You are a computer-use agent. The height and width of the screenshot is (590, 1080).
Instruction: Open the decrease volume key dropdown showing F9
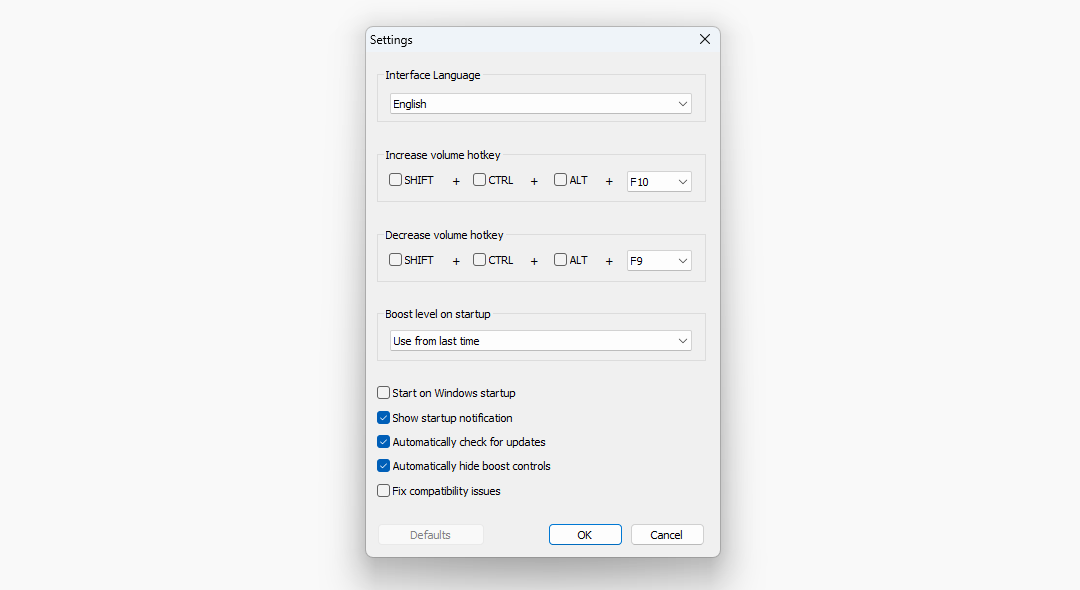[x=658, y=260]
